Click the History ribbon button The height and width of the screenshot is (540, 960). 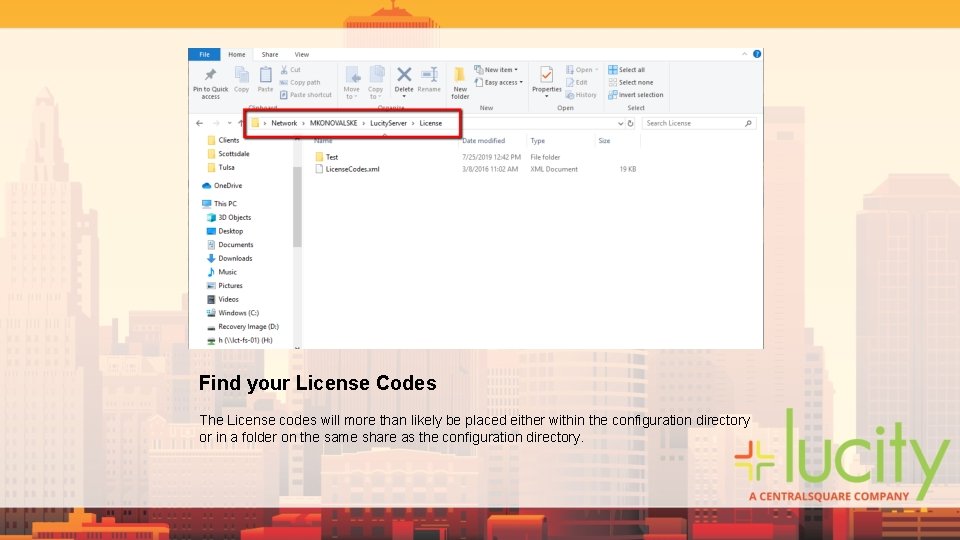580,95
